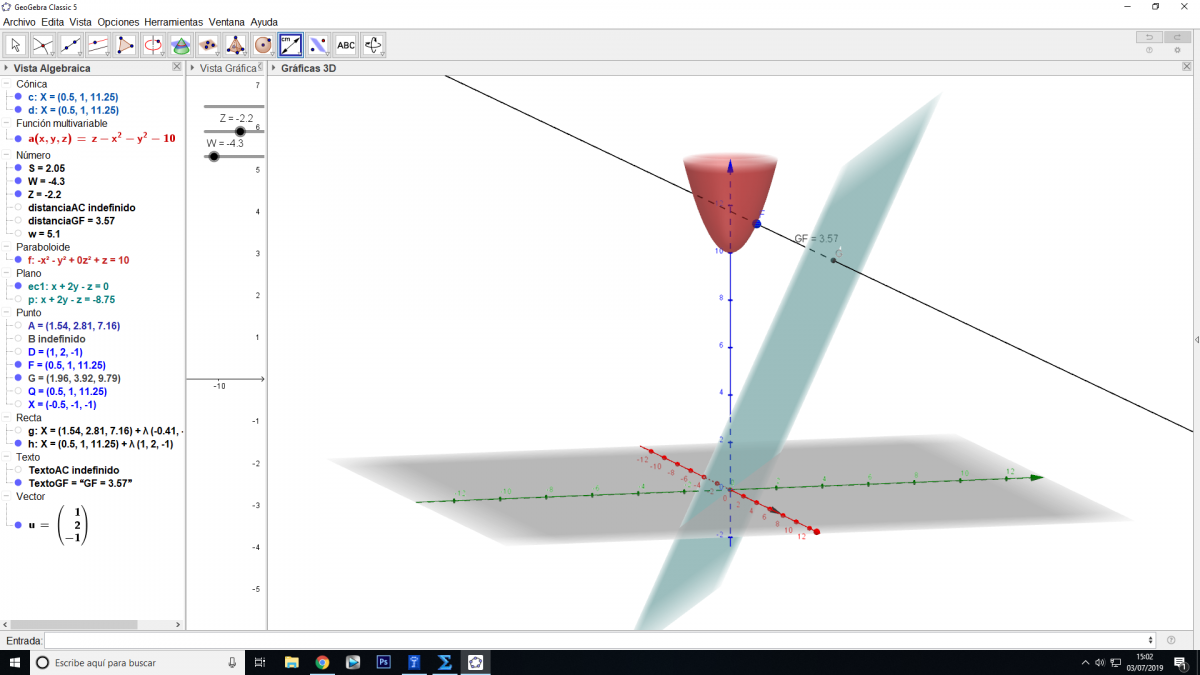Collapse the Número category
This screenshot has width=1200, height=675.
pos(7,155)
